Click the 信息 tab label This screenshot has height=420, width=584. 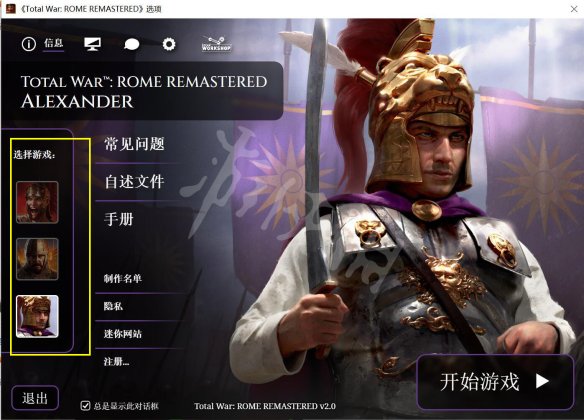(x=54, y=43)
